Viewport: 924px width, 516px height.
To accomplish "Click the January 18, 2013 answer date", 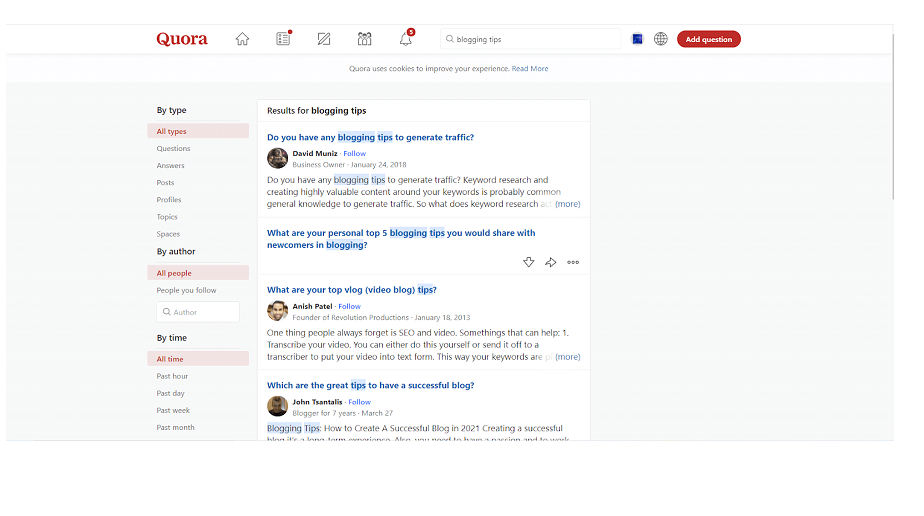I will click(443, 317).
